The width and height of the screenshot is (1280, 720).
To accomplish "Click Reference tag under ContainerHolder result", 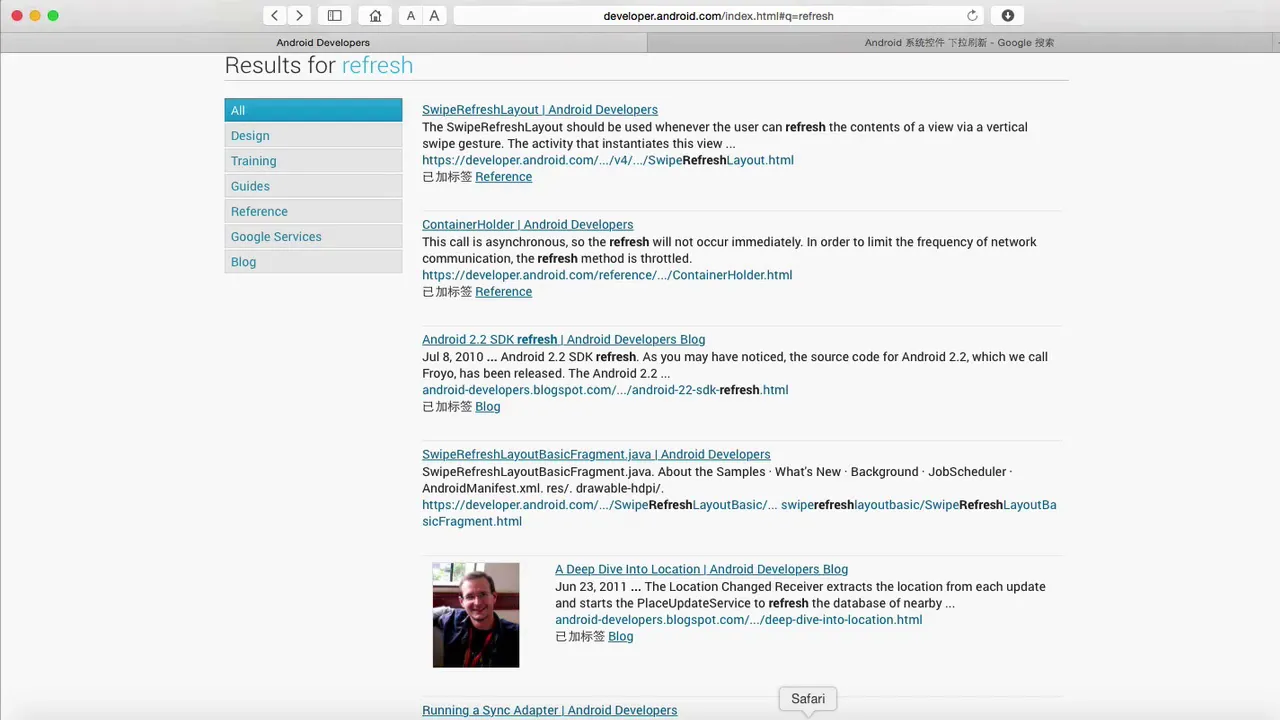I will (x=503, y=291).
